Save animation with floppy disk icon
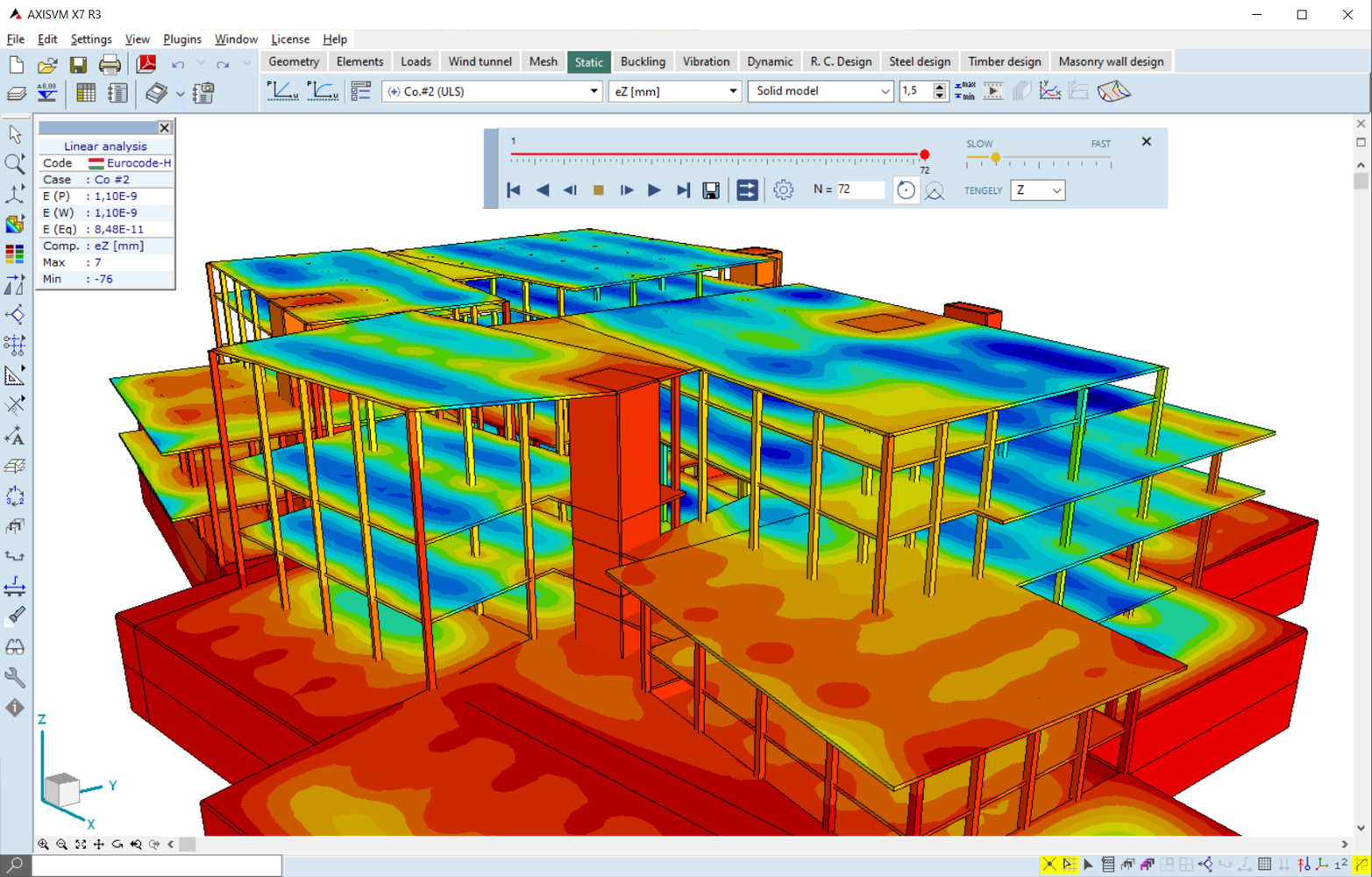 click(x=711, y=190)
